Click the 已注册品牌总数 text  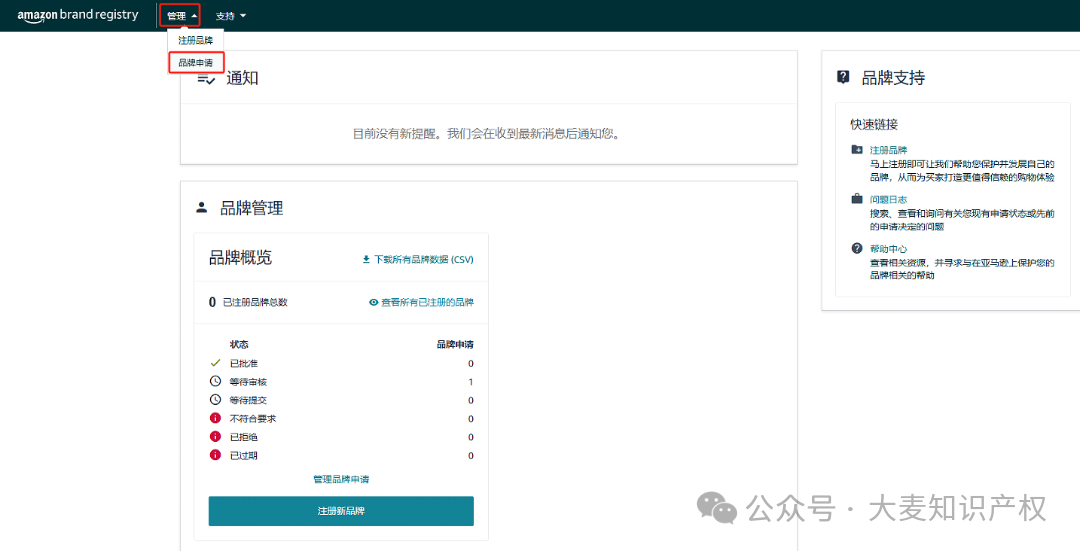(x=256, y=302)
